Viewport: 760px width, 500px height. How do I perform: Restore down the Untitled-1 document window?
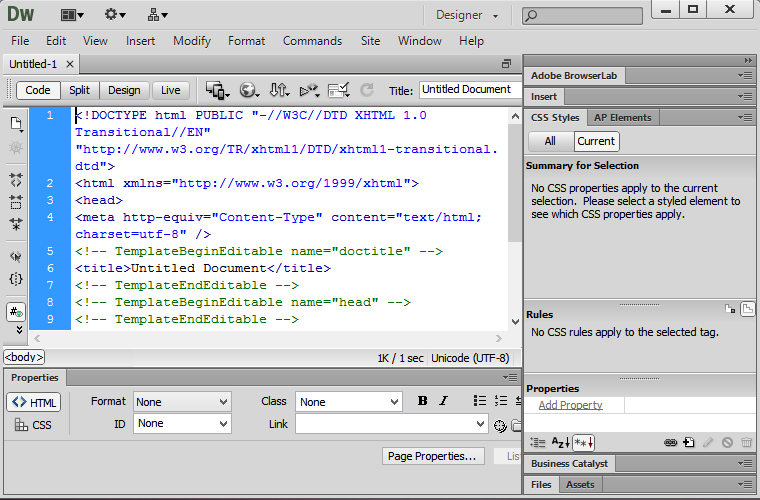[x=507, y=63]
